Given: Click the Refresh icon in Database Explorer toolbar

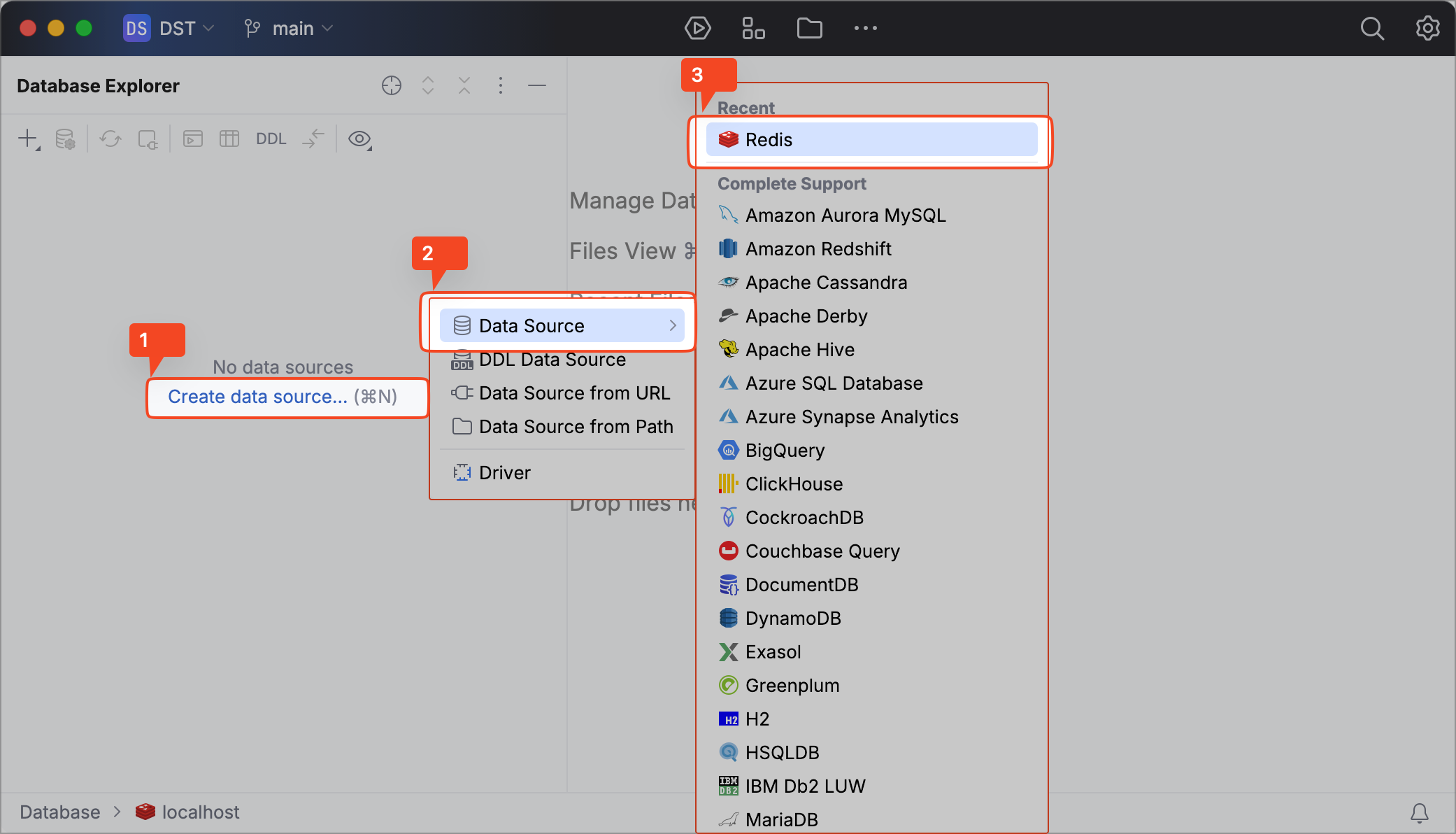Looking at the screenshot, I should pos(110,139).
